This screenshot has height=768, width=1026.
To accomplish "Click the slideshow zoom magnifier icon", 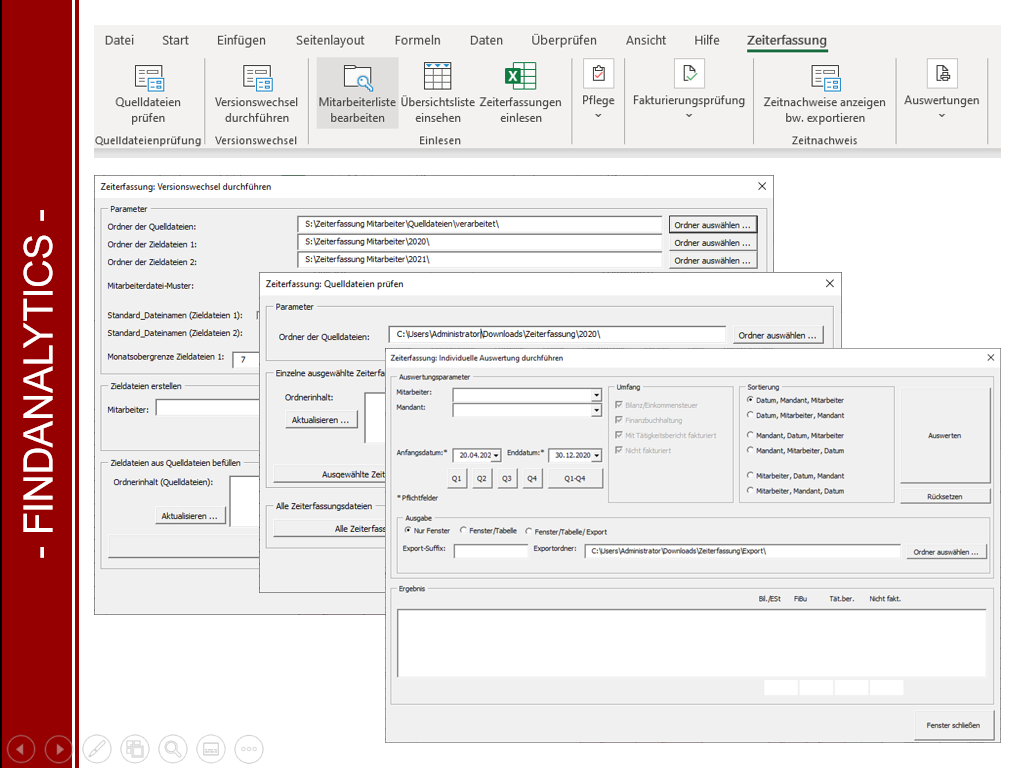I will coord(173,748).
